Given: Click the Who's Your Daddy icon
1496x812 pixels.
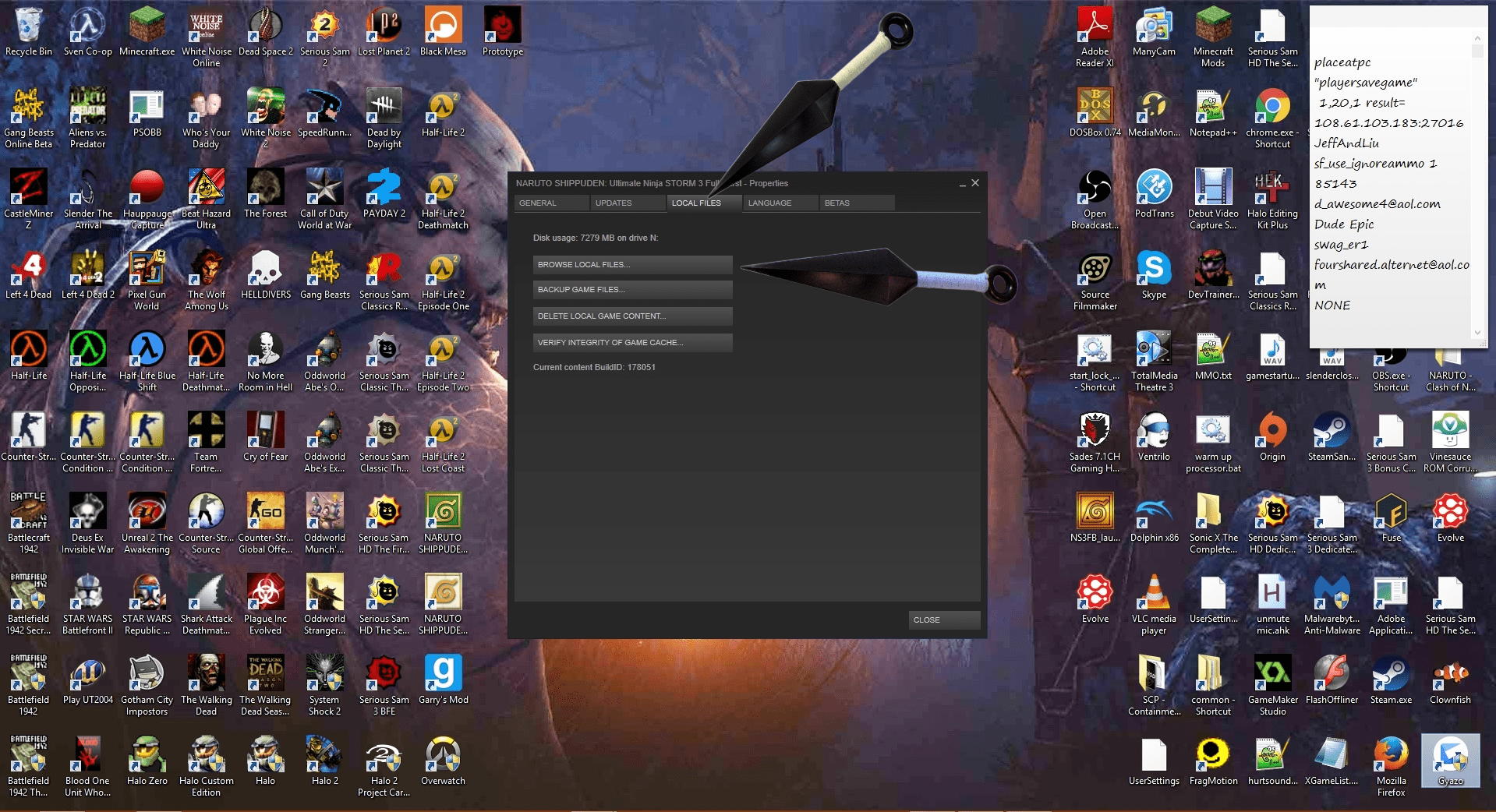Looking at the screenshot, I should [207, 118].
